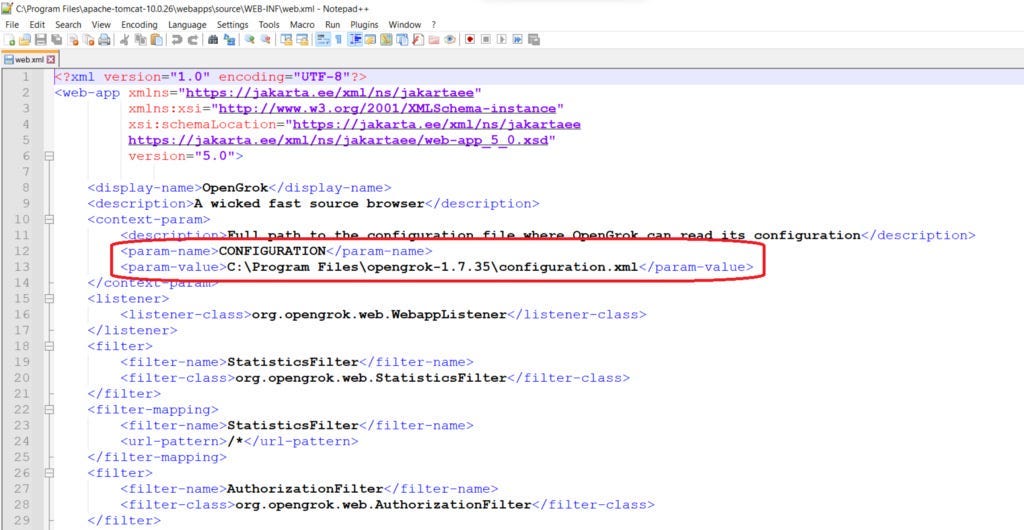Click org.opengrok.web.AuthorizationFilter on line 28
This screenshot has width=1024, height=530.
pyautogui.click(x=383, y=505)
